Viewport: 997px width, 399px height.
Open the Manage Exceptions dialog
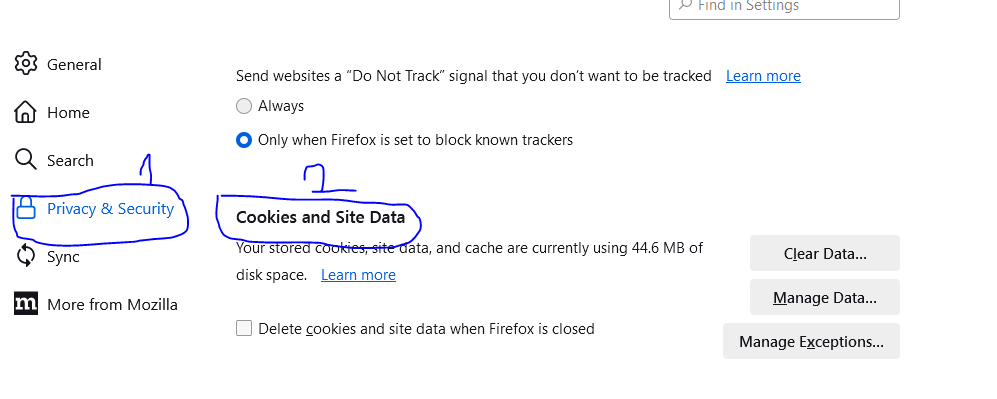click(811, 341)
